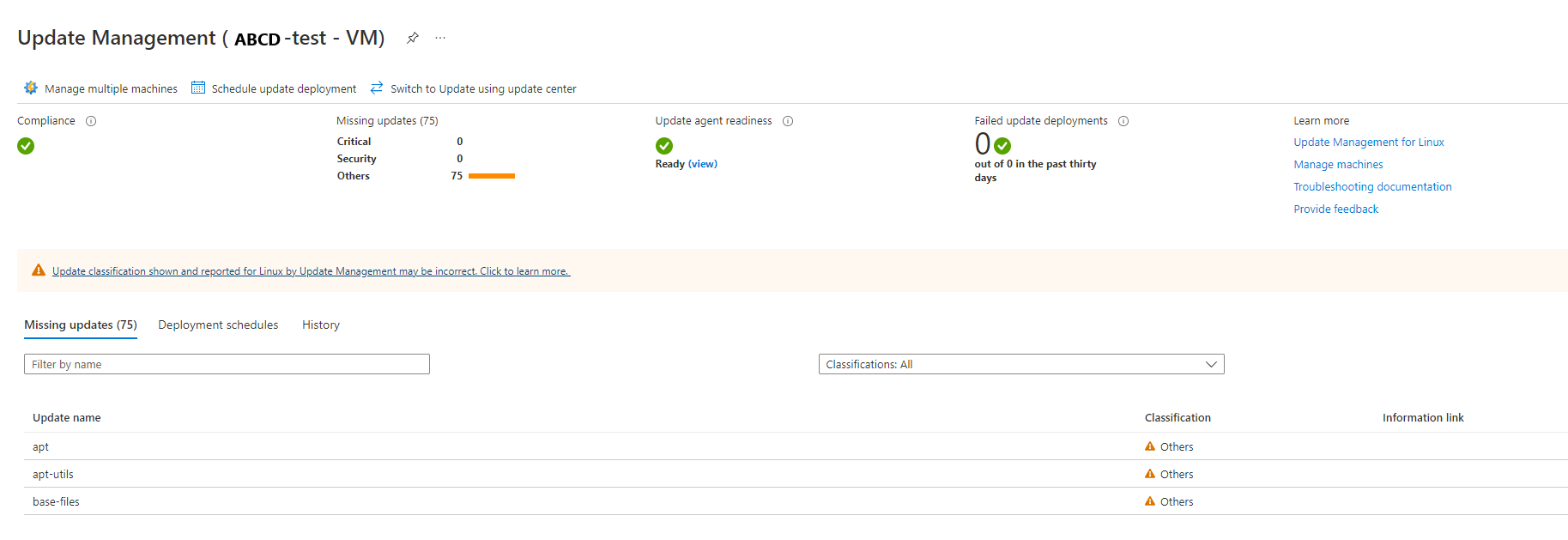Image resolution: width=1568 pixels, height=540 pixels.
Task: Click info icon beside Update agent readiness
Action: coord(788,121)
